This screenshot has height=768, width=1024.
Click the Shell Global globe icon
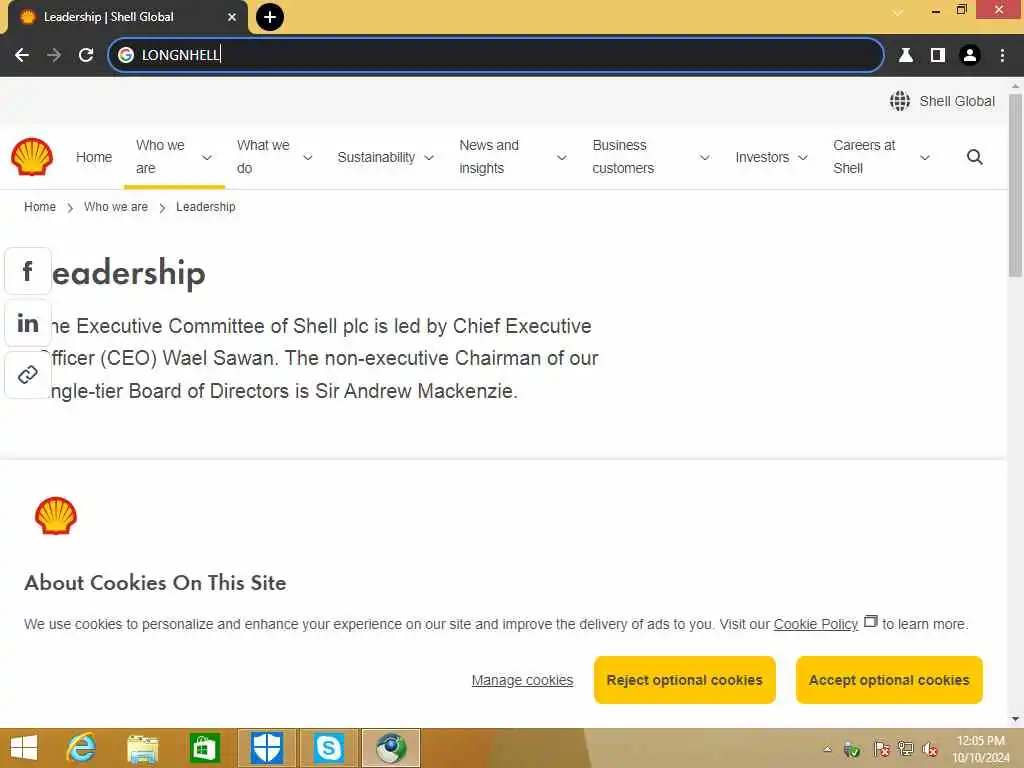[899, 101]
